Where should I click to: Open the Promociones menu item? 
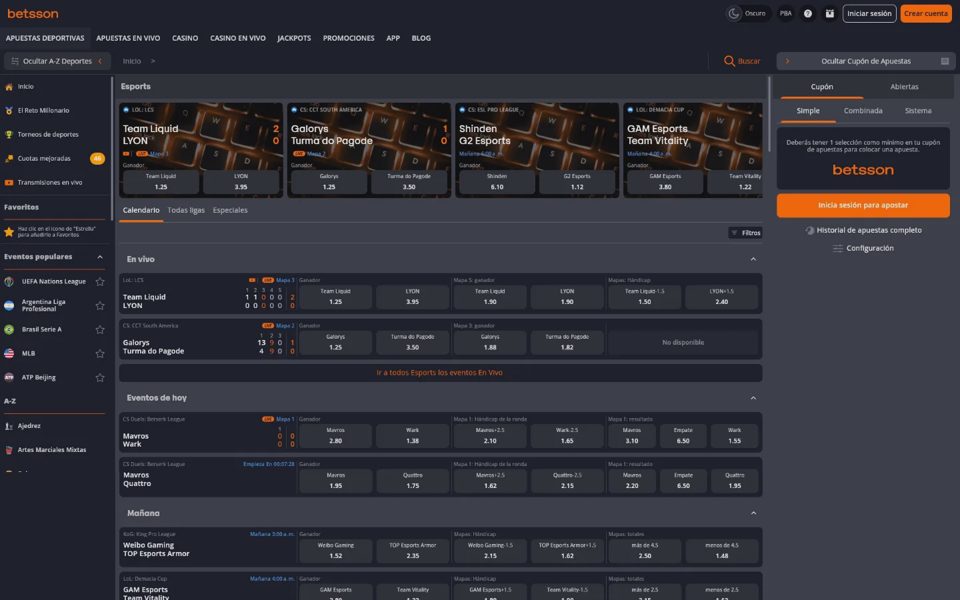point(348,38)
